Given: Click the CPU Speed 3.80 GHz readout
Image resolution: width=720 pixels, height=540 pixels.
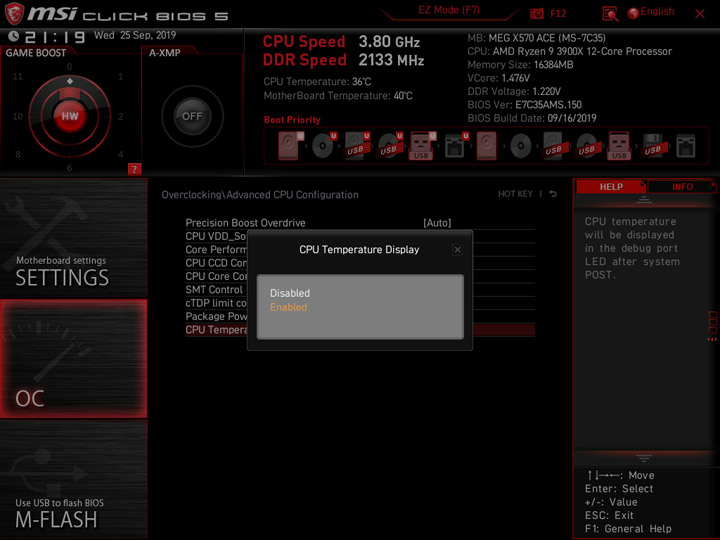Looking at the screenshot, I should 341,42.
